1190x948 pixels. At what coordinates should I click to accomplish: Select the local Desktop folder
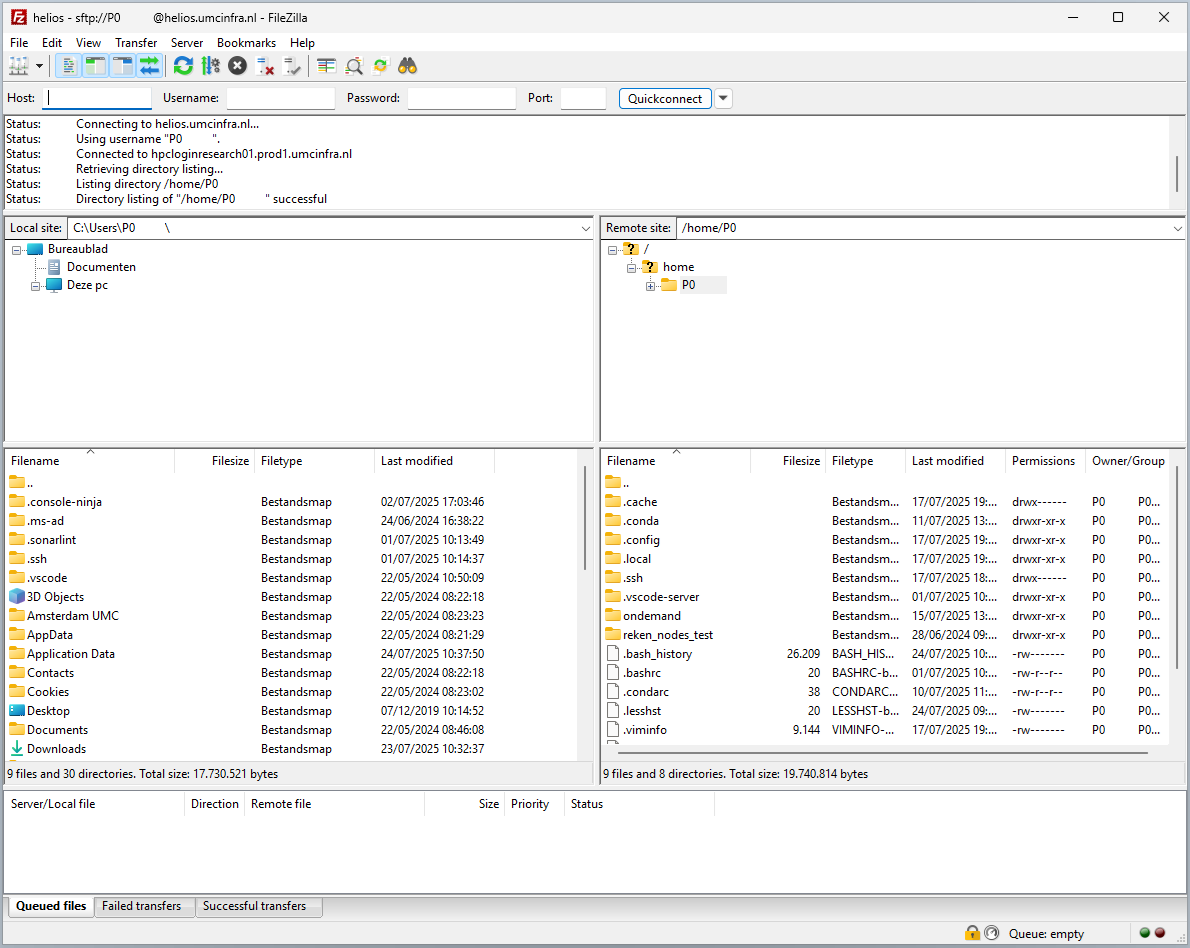48,710
